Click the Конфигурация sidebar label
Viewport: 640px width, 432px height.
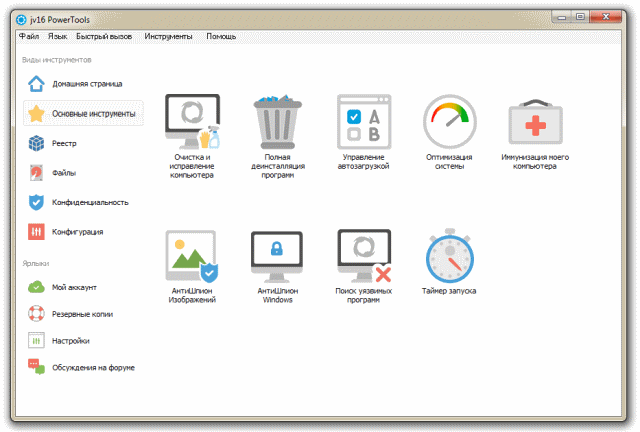[x=78, y=232]
